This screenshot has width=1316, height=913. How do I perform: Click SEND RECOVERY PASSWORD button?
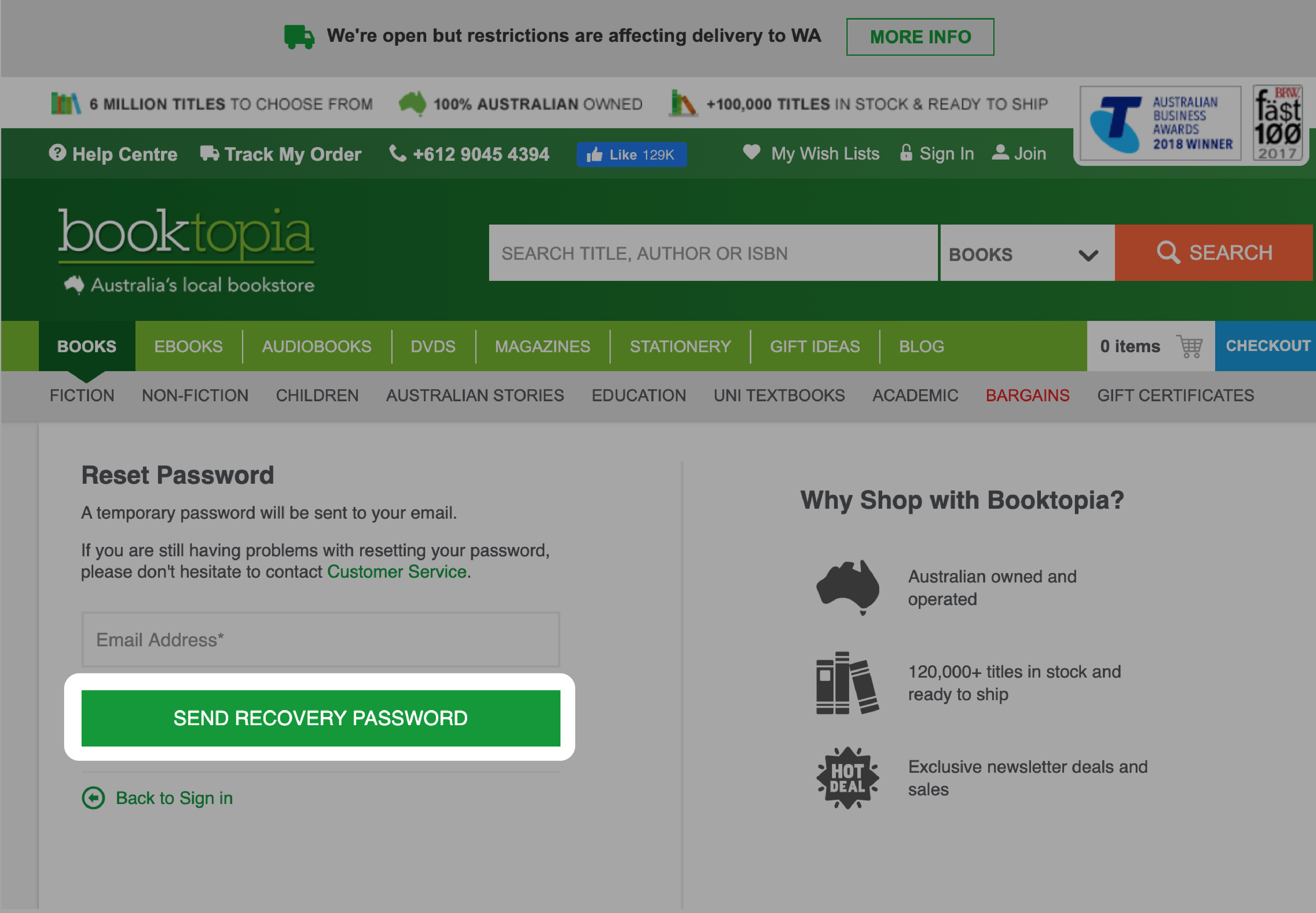(x=321, y=718)
